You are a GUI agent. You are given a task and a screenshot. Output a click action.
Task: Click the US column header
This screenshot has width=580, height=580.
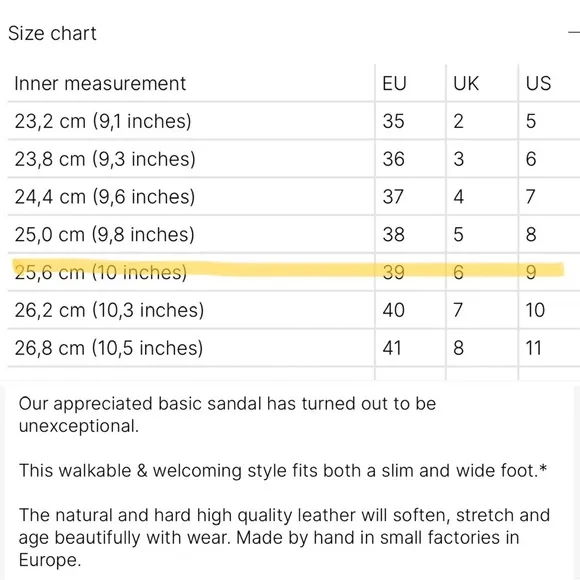[538, 83]
